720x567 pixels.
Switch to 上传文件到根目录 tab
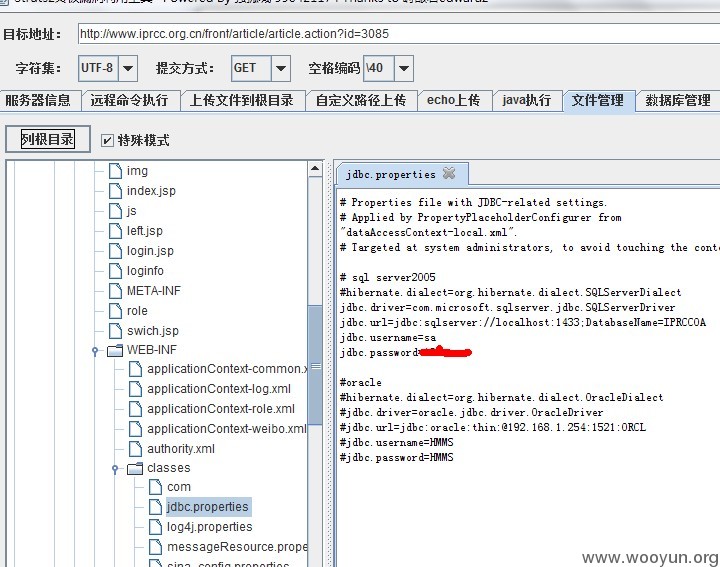242,100
